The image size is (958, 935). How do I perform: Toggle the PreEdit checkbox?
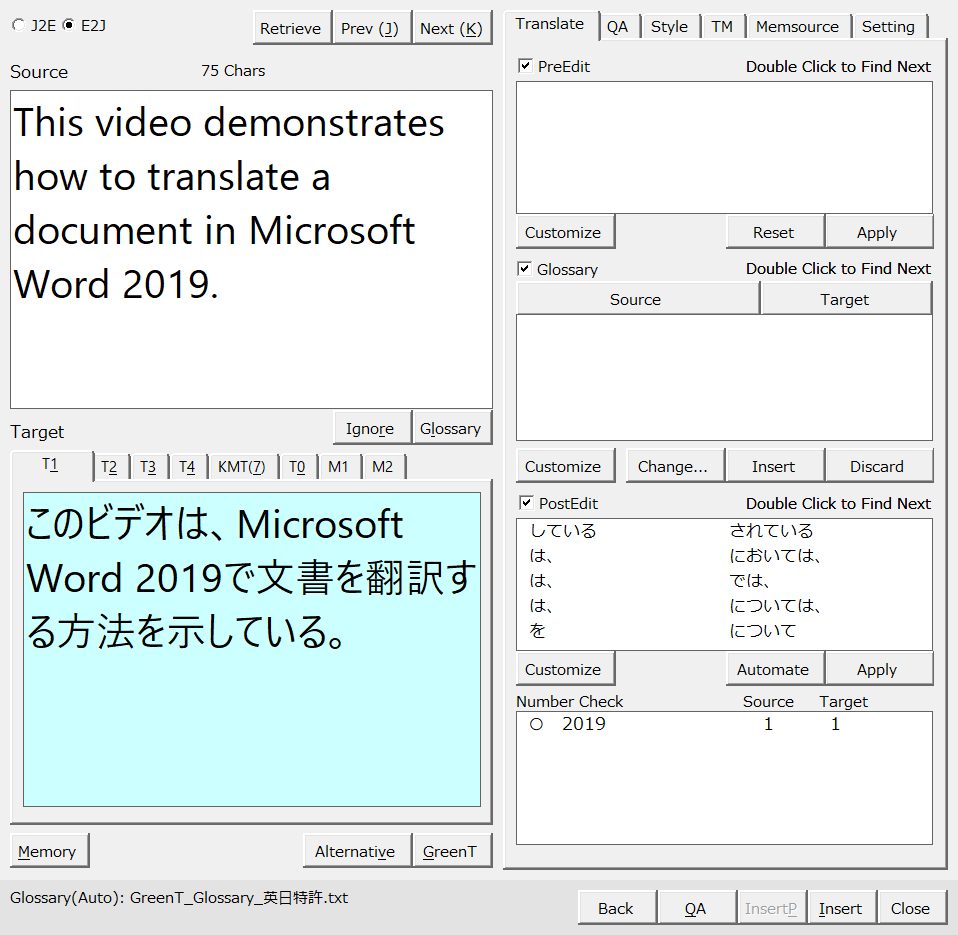525,66
